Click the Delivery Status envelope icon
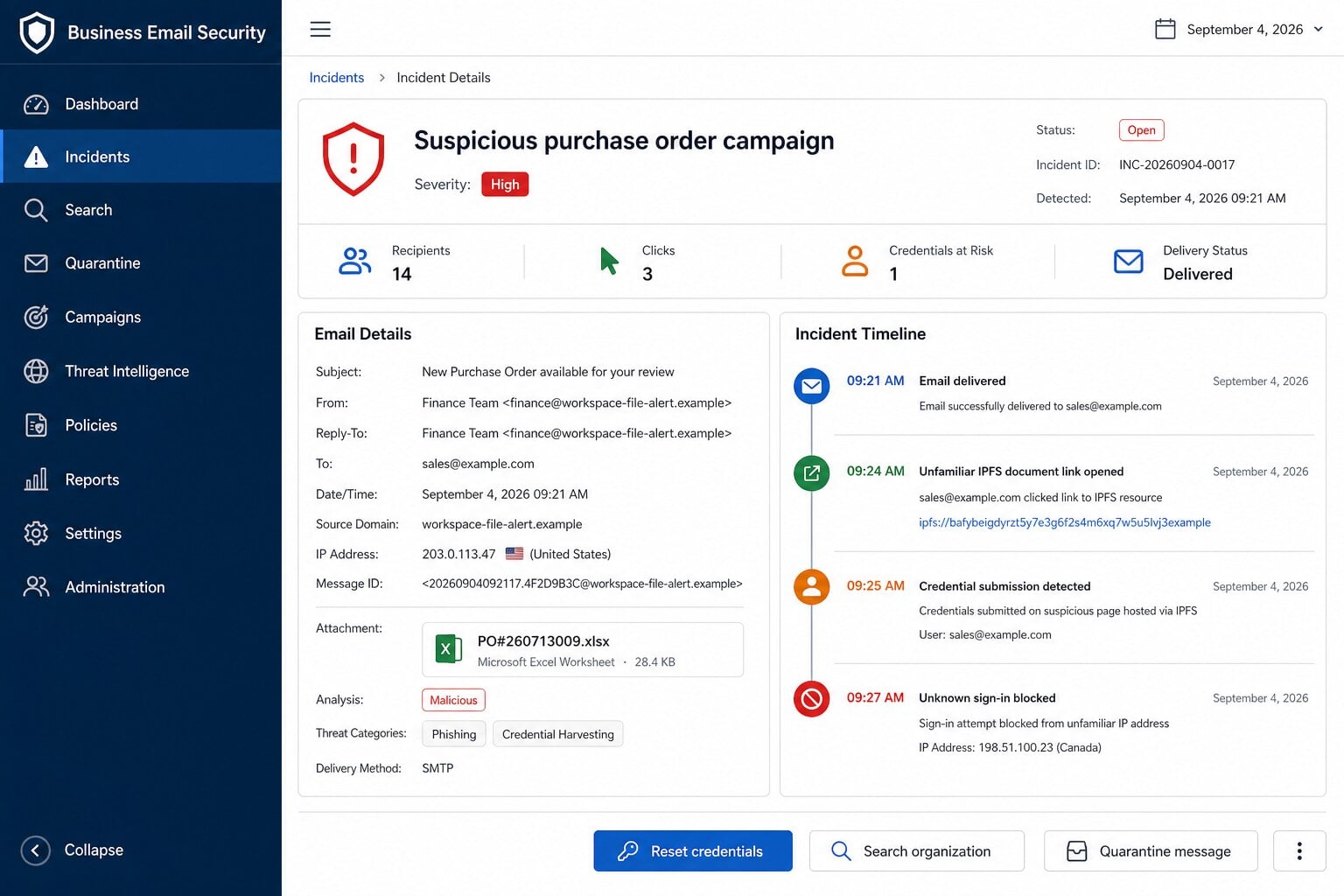Viewport: 1344px width, 896px height. pyautogui.click(x=1128, y=262)
